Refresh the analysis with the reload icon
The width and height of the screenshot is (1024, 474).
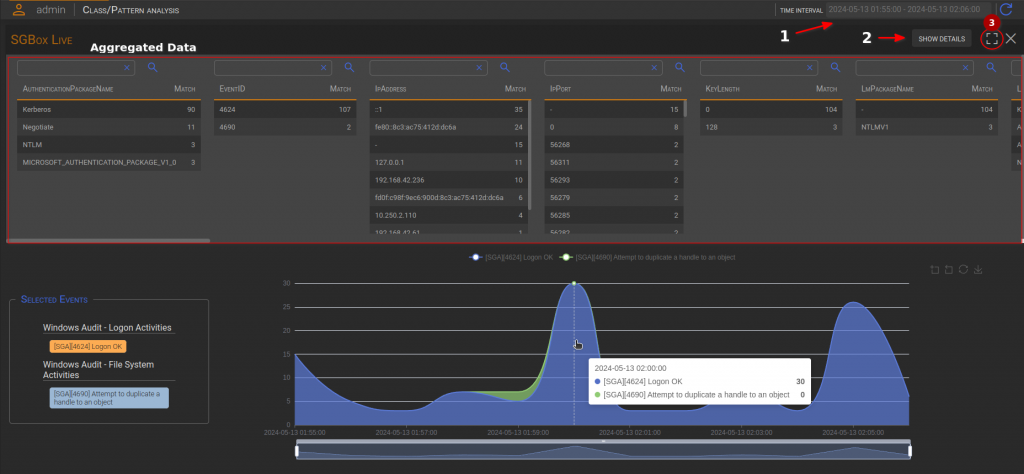(x=1006, y=9)
